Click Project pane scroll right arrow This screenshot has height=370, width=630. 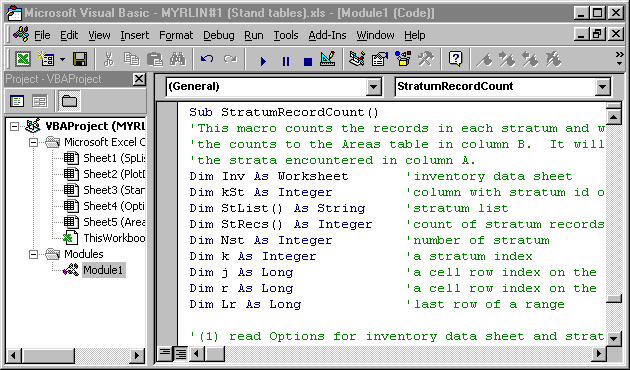(x=137, y=355)
